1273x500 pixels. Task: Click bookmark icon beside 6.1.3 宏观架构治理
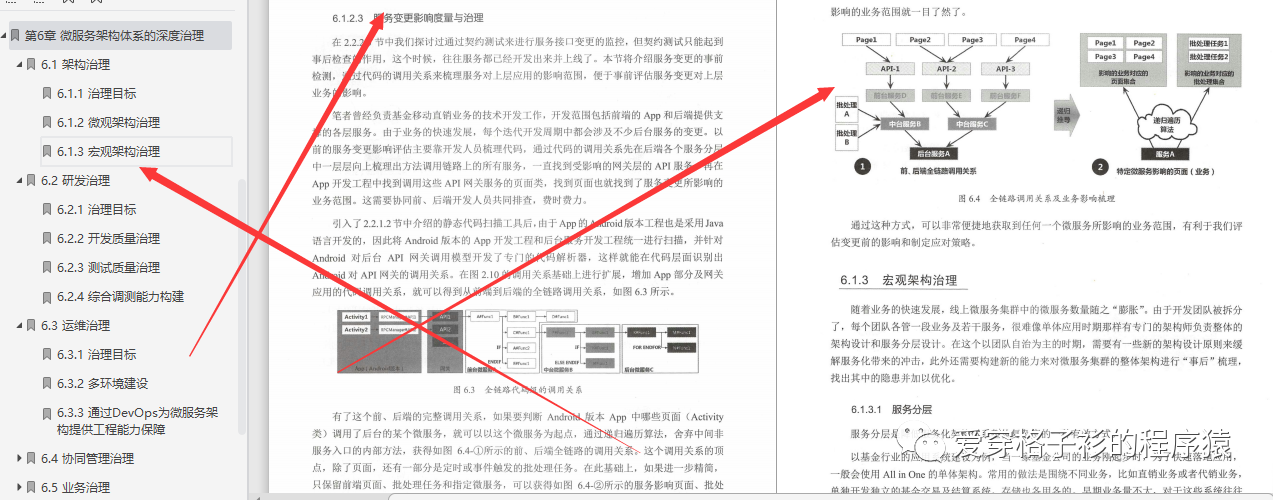46,152
